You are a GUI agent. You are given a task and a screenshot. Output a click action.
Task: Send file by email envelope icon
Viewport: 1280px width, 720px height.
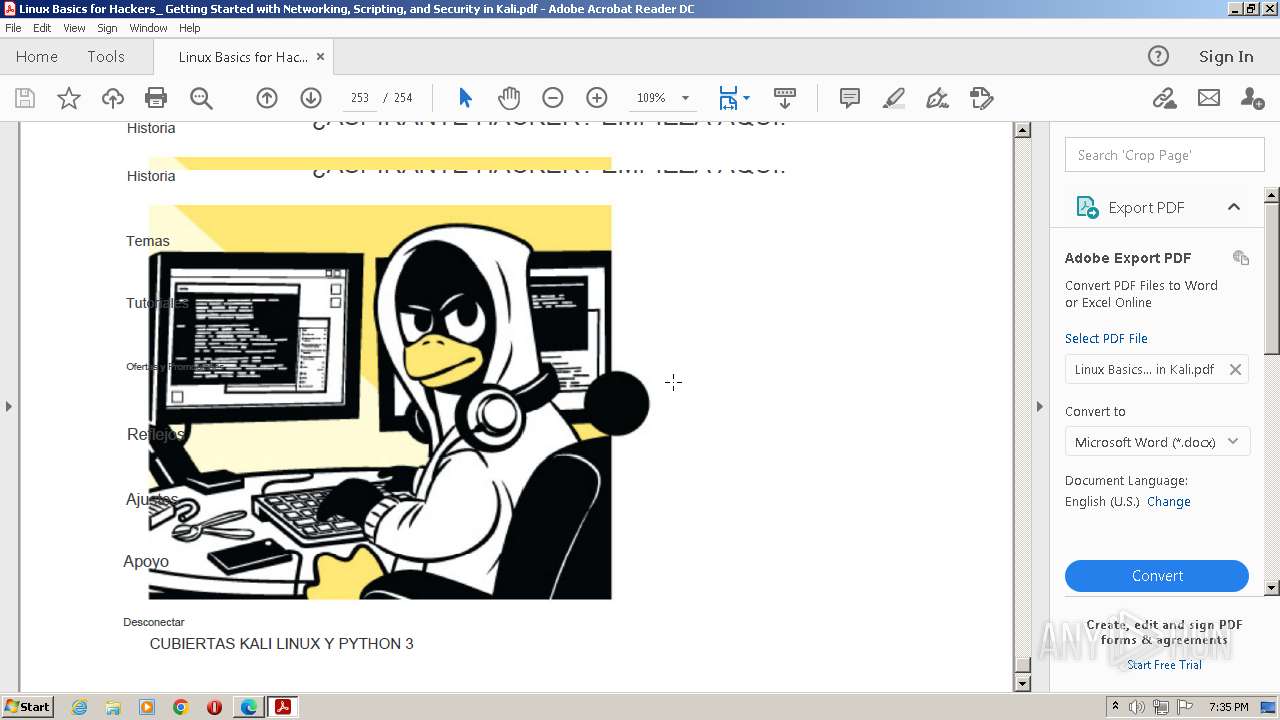coord(1209,98)
